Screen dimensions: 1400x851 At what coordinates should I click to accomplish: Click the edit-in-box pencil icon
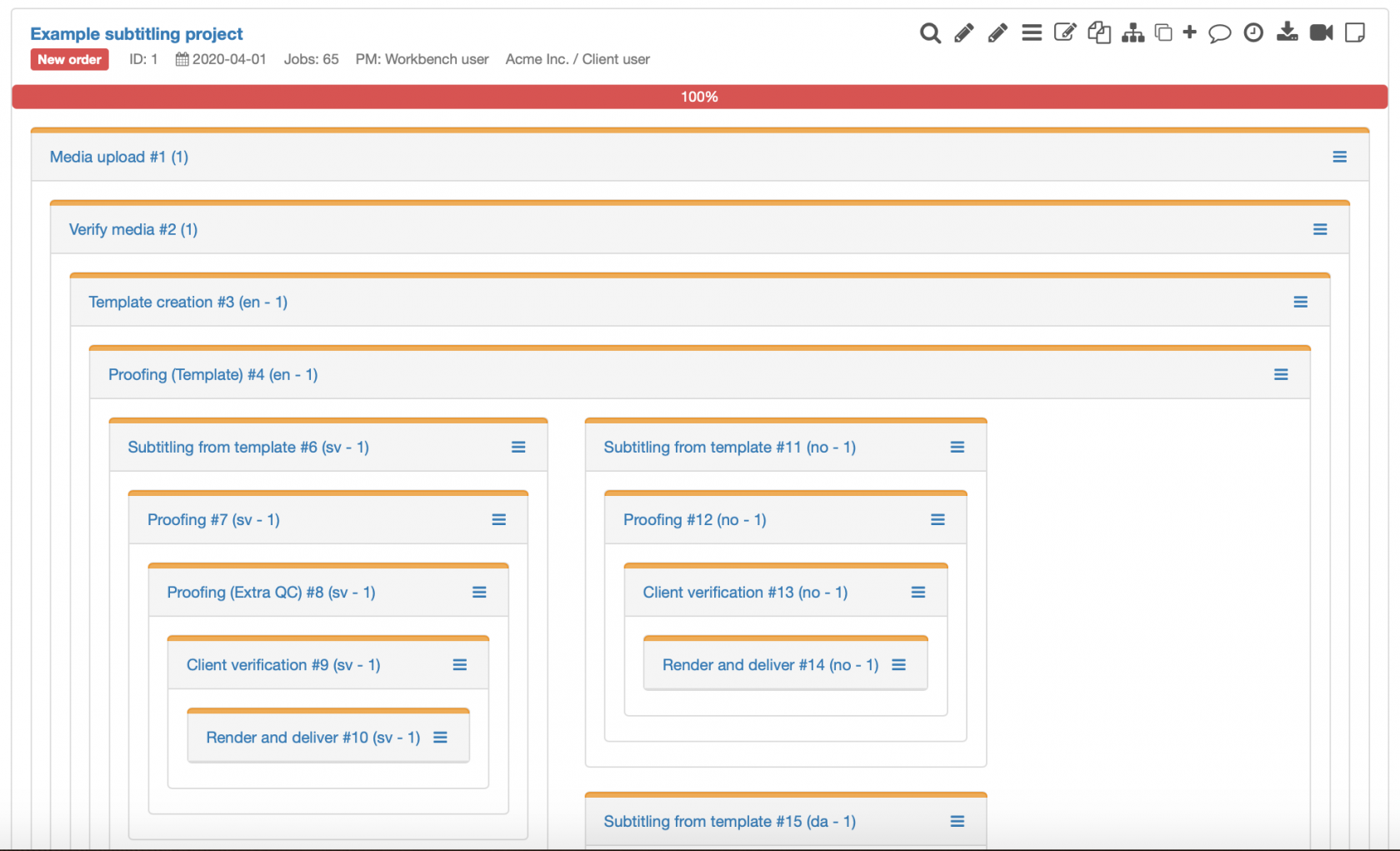click(1065, 33)
